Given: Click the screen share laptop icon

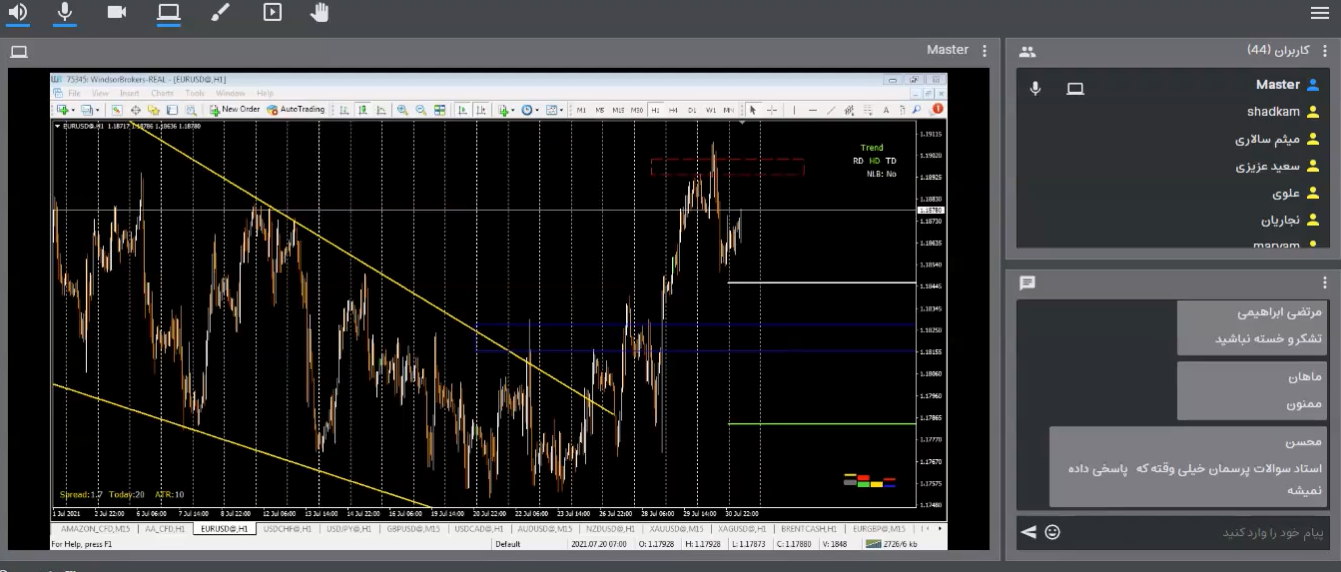Looking at the screenshot, I should coord(169,12).
